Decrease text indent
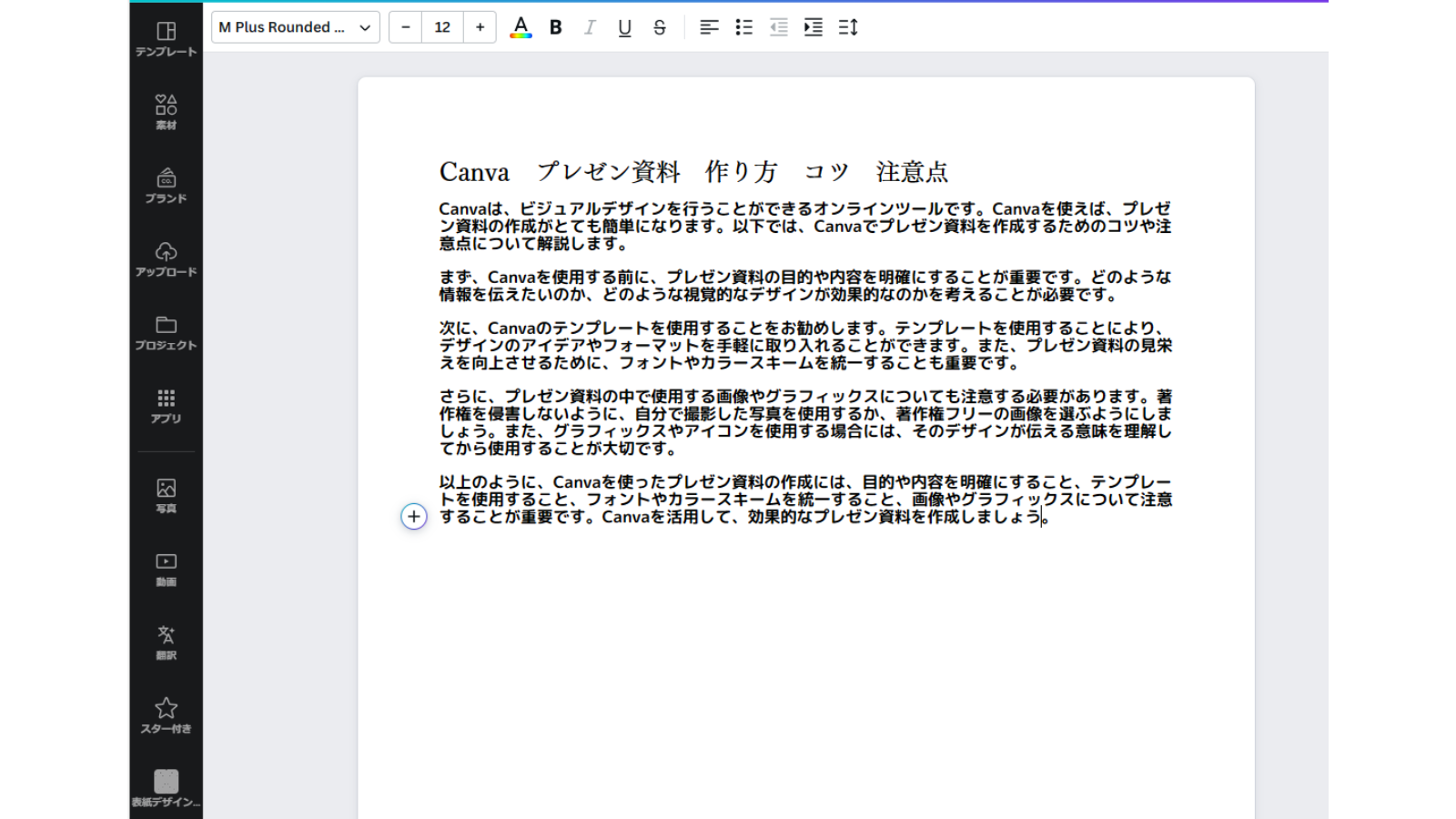 coord(779,27)
